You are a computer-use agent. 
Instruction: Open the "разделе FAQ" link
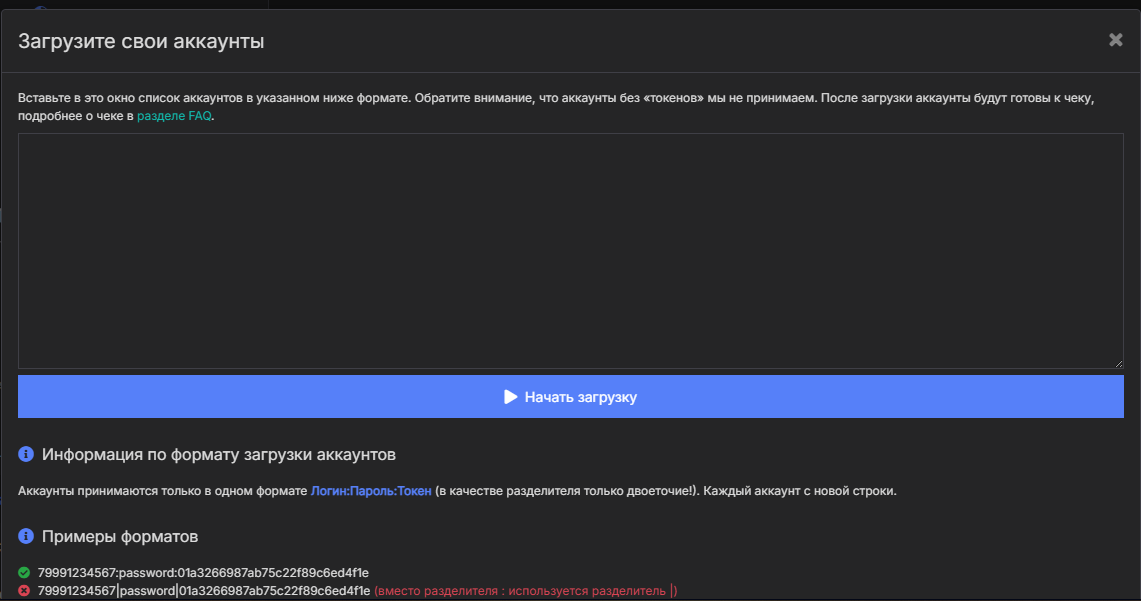[x=174, y=116]
